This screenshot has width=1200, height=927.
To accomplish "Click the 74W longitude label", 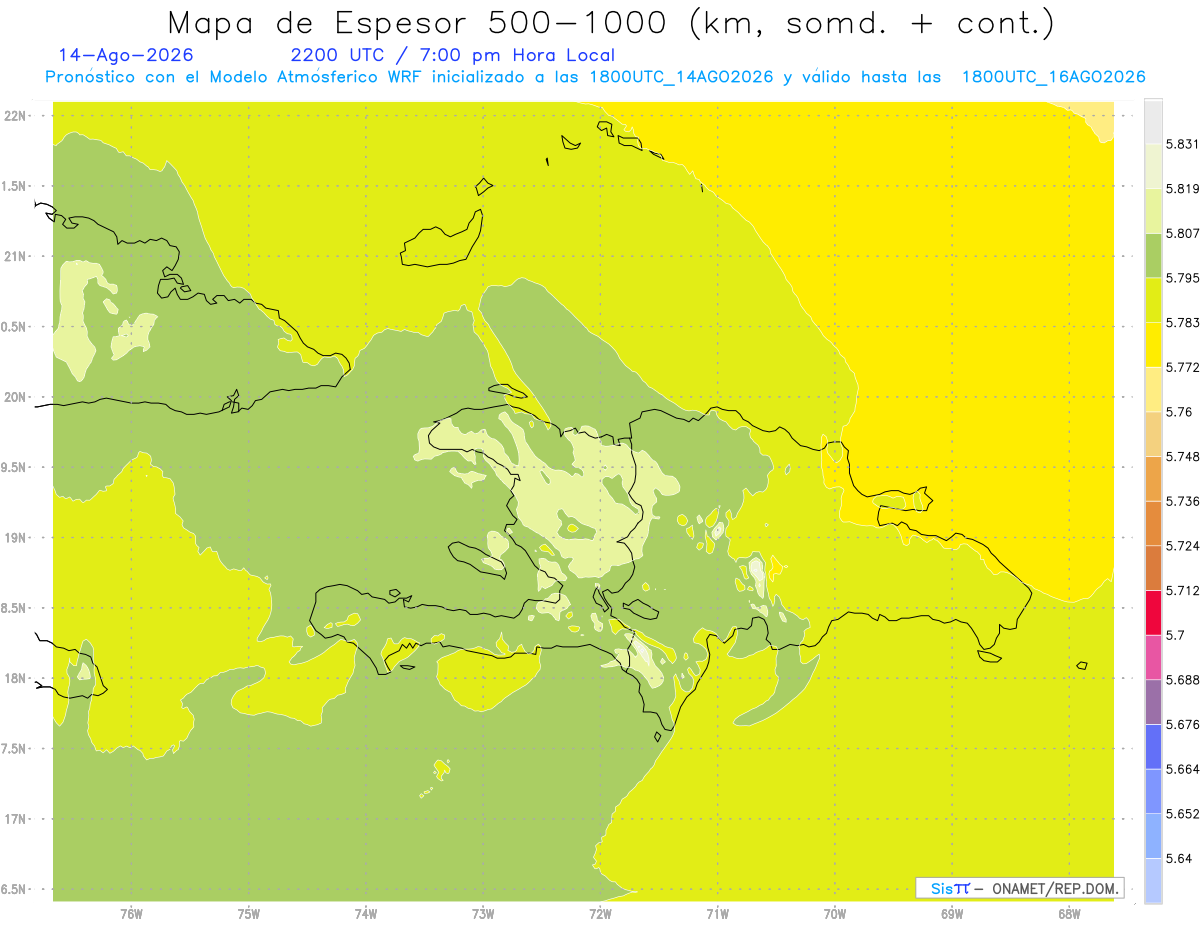I will [x=366, y=913].
